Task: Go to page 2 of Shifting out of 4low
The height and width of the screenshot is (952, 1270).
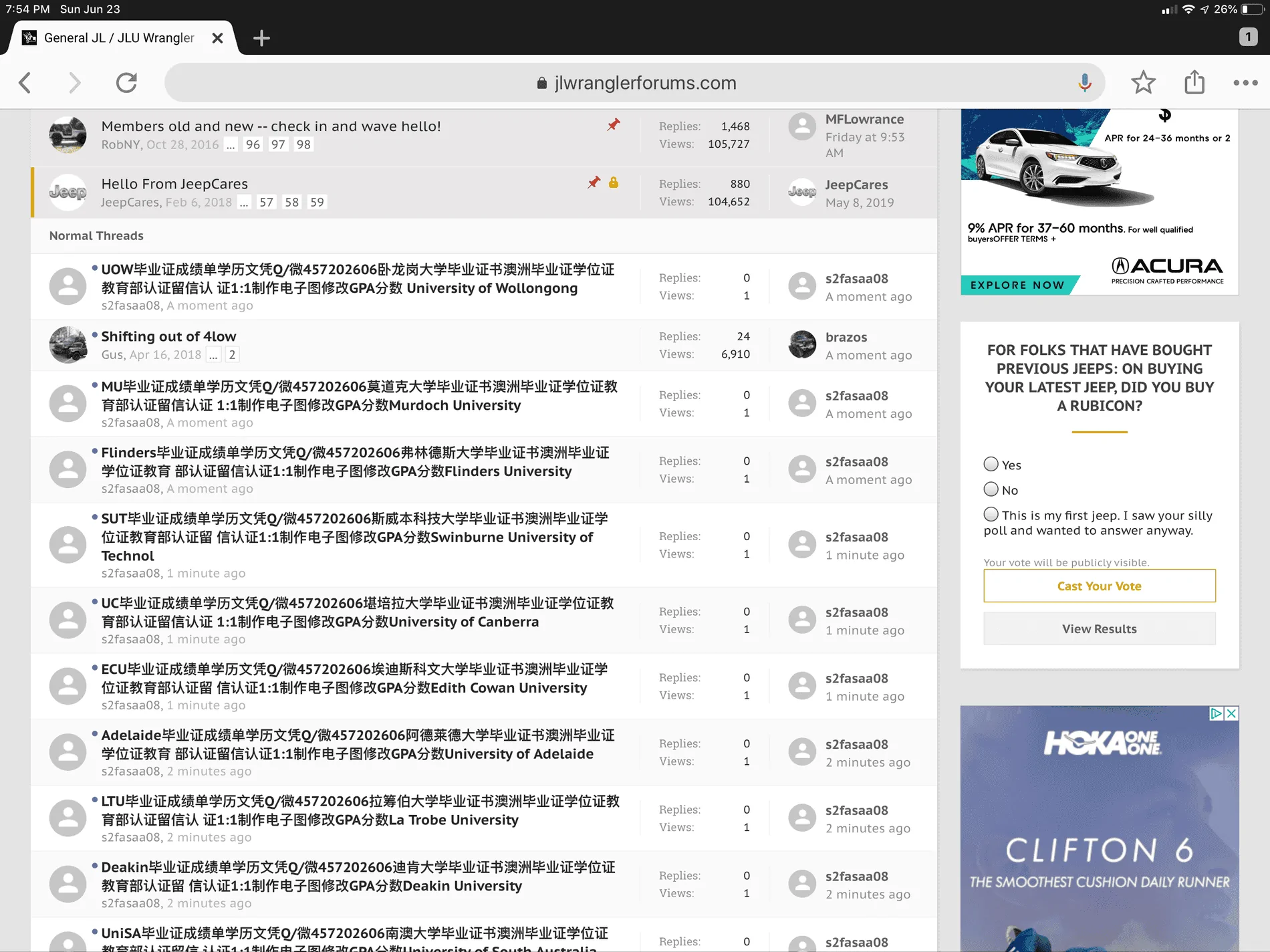Action: pyautogui.click(x=232, y=354)
